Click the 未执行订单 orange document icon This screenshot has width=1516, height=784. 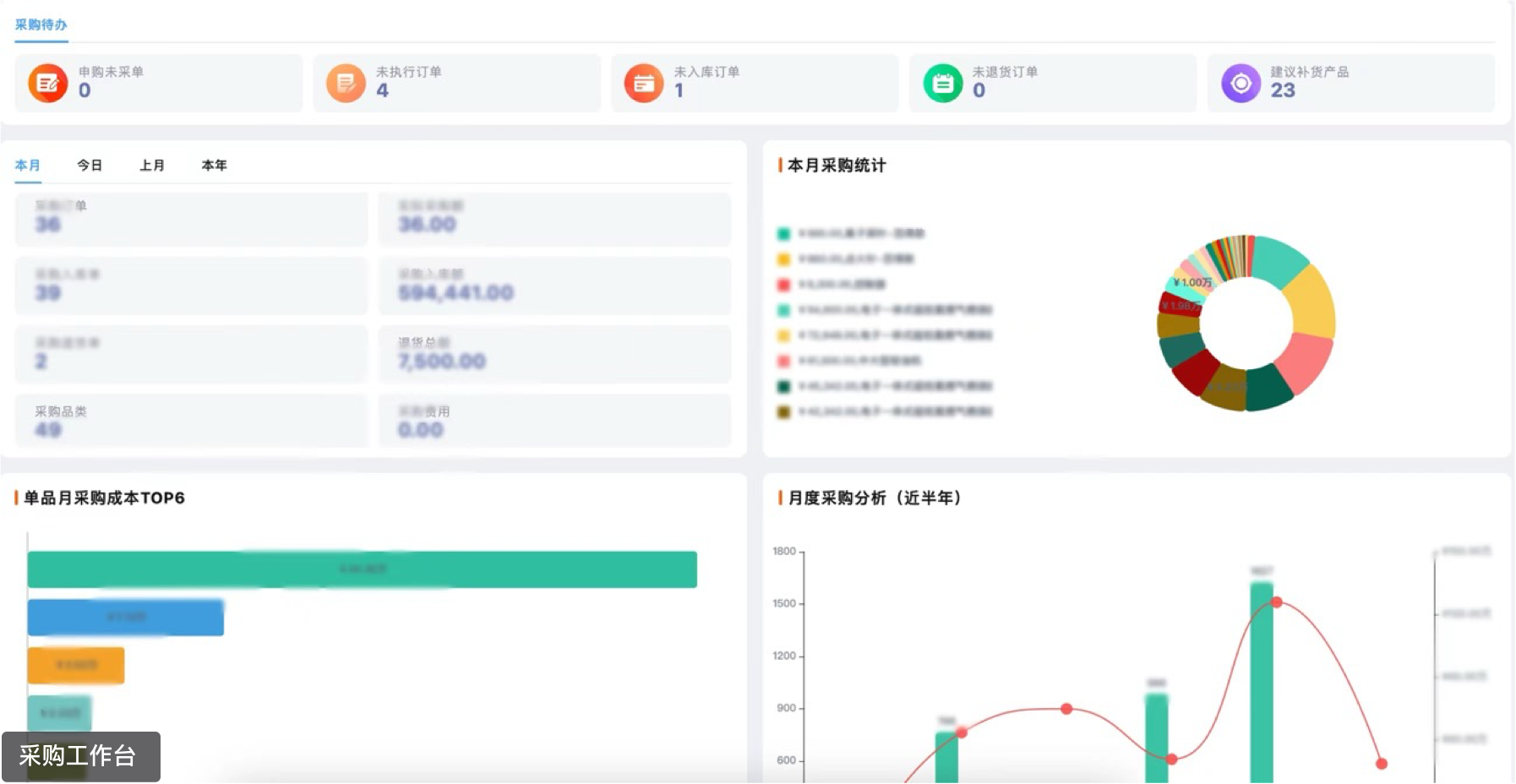pos(346,83)
